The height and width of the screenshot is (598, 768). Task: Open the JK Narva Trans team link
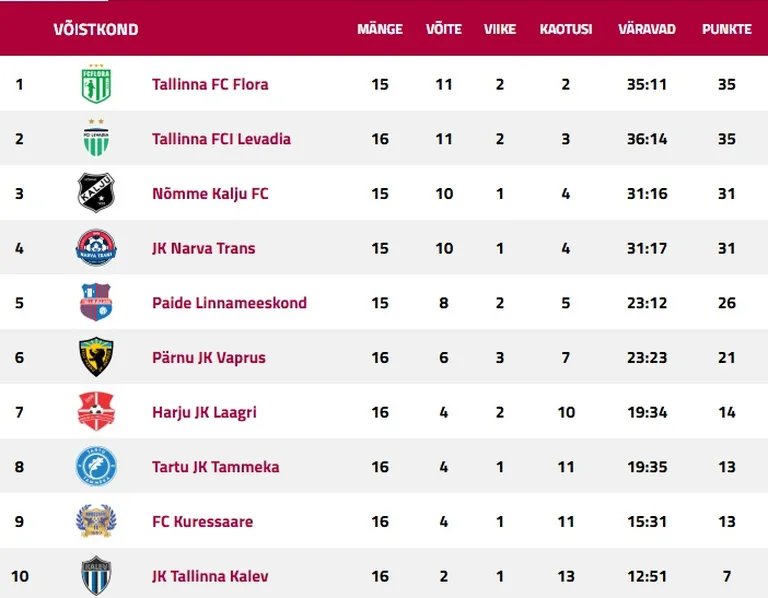[204, 248]
